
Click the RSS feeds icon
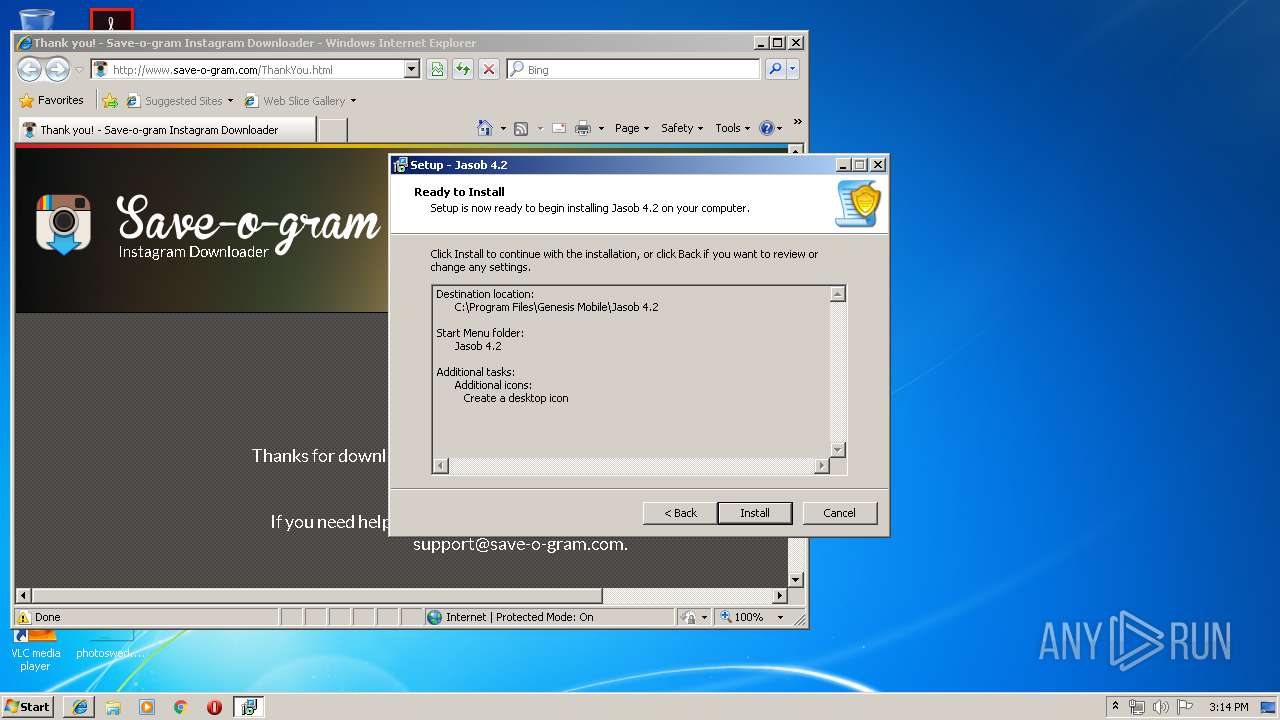(x=521, y=128)
